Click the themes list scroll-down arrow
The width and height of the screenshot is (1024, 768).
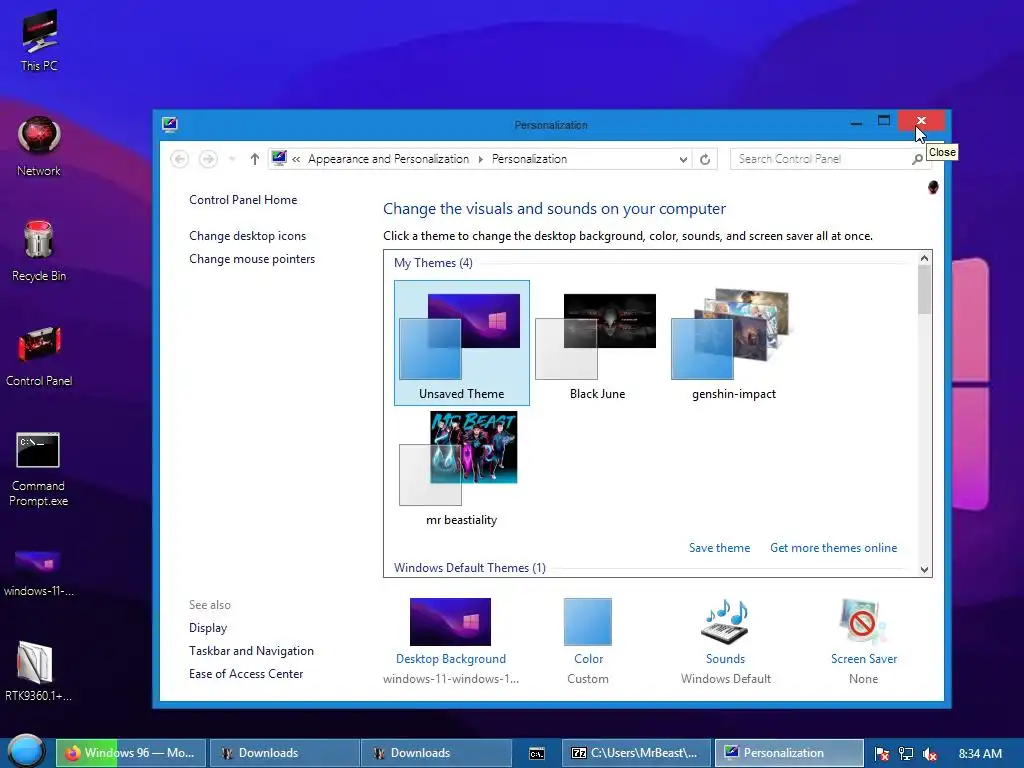[924, 569]
